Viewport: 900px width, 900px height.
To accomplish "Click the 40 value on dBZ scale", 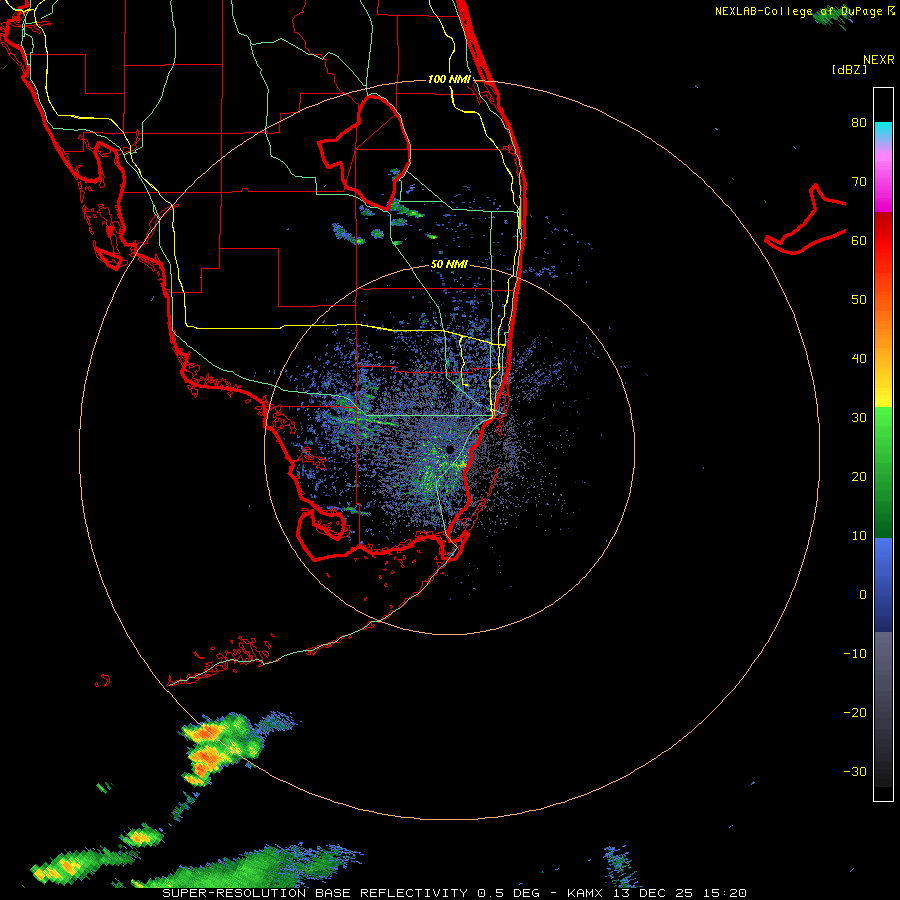I will [x=859, y=359].
